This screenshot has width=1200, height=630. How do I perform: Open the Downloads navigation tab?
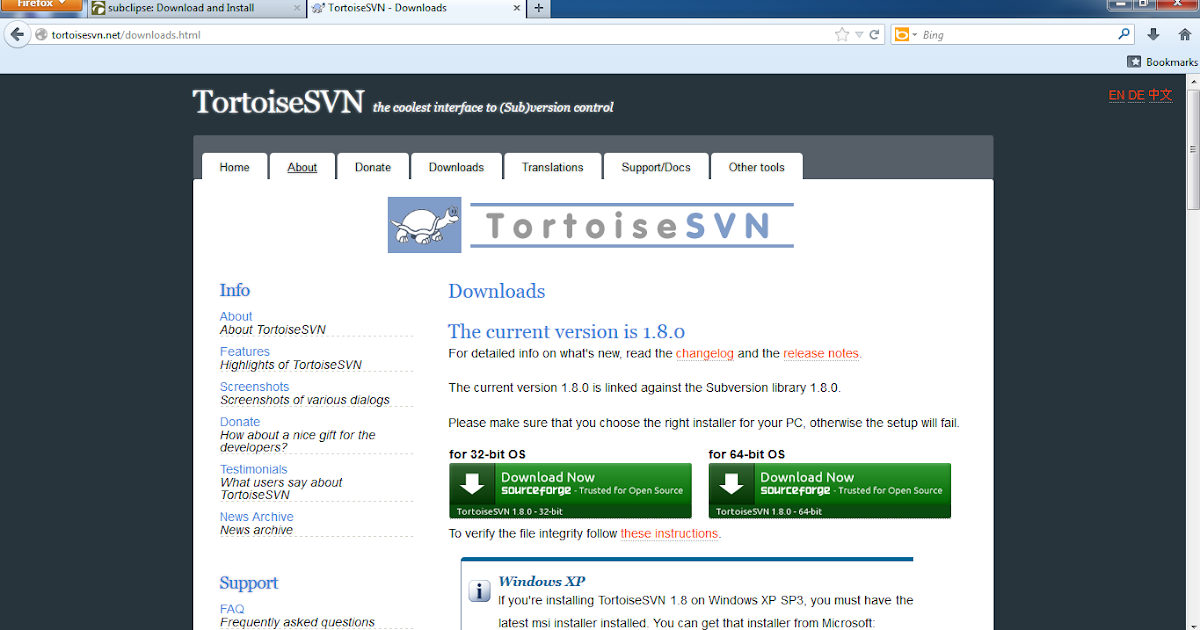click(x=456, y=167)
